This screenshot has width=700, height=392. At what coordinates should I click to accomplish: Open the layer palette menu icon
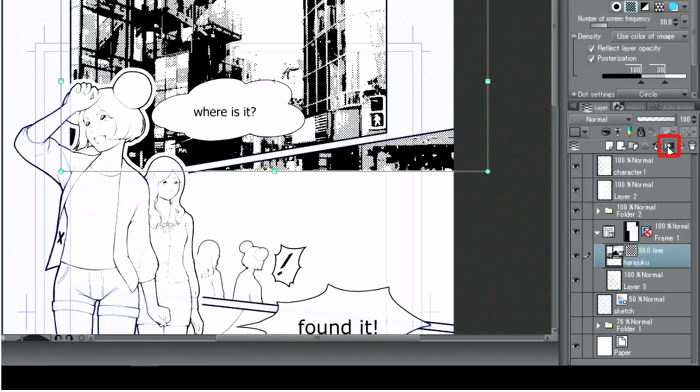[574, 146]
